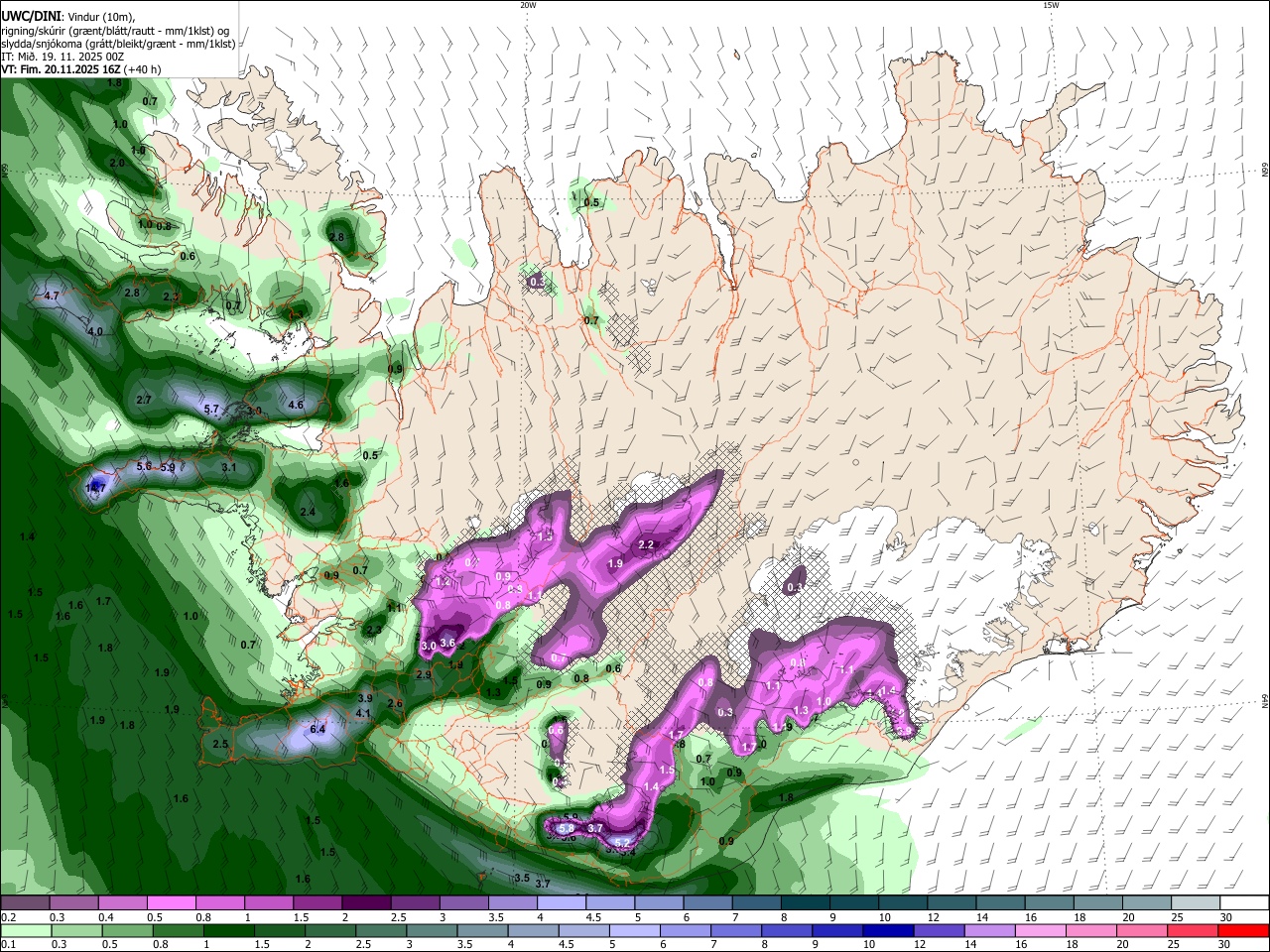Click the 2.9 precipitation value on the map
1270x952 pixels.
point(424,674)
